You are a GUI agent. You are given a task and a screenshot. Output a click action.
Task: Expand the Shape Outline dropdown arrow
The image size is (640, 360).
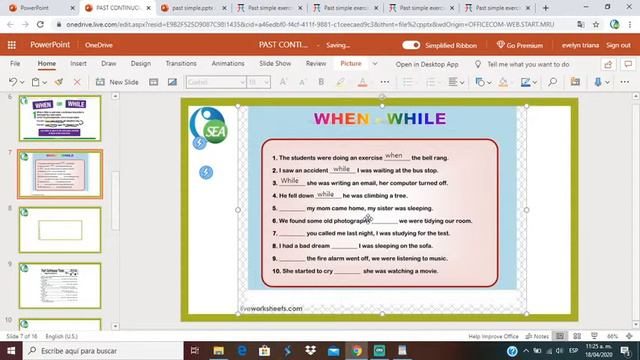coord(534,83)
